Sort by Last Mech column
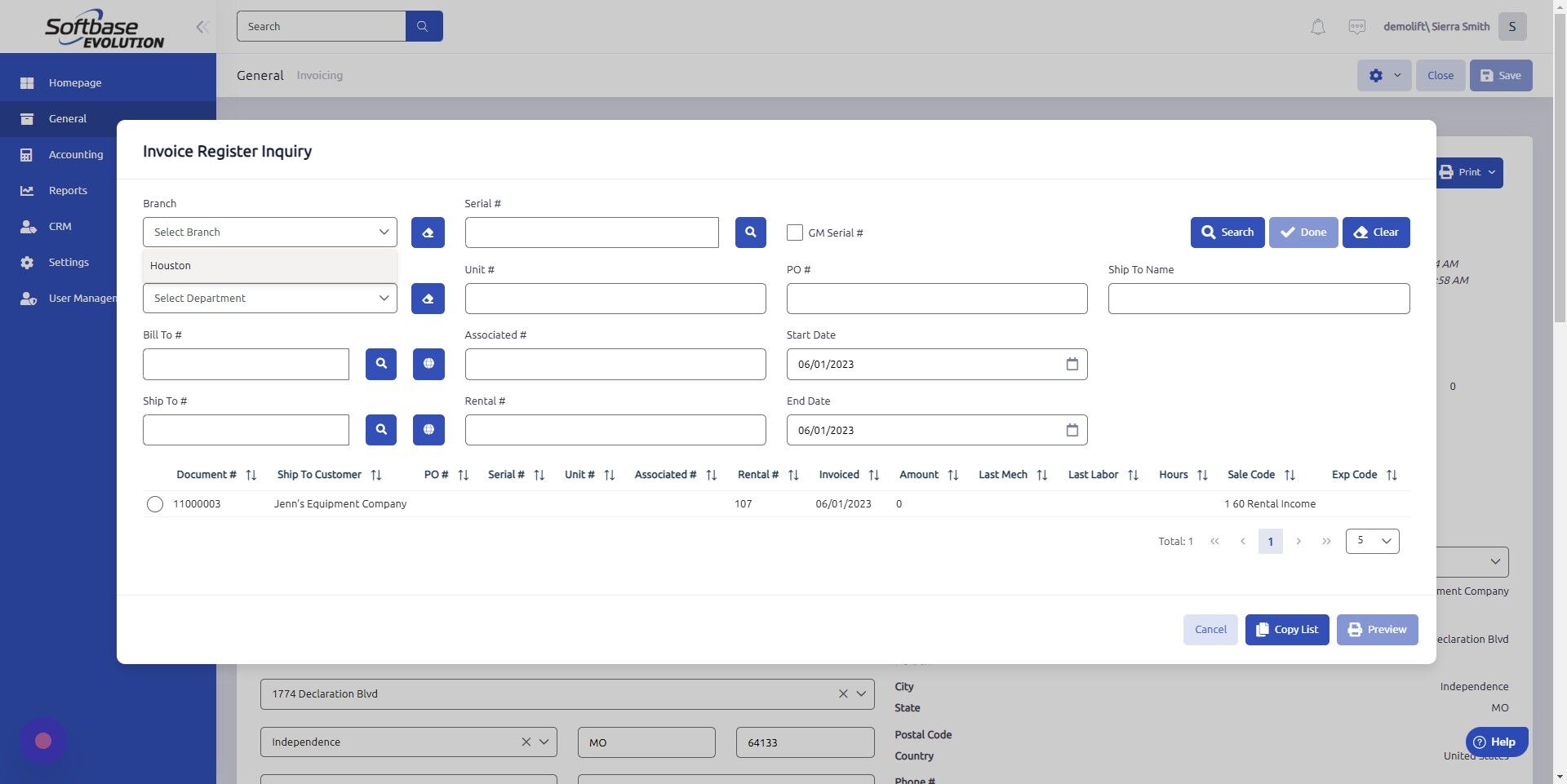Image resolution: width=1567 pixels, height=784 pixels. pyautogui.click(x=1042, y=475)
